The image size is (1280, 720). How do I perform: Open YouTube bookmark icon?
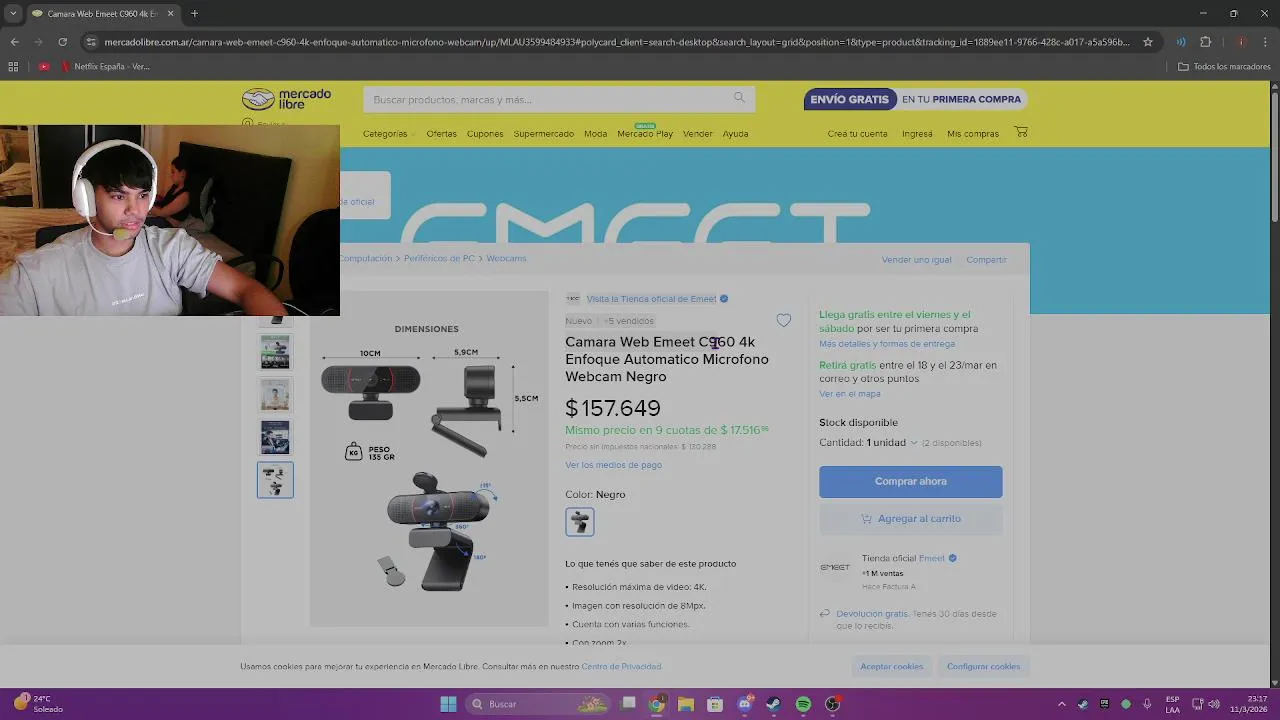pos(44,66)
